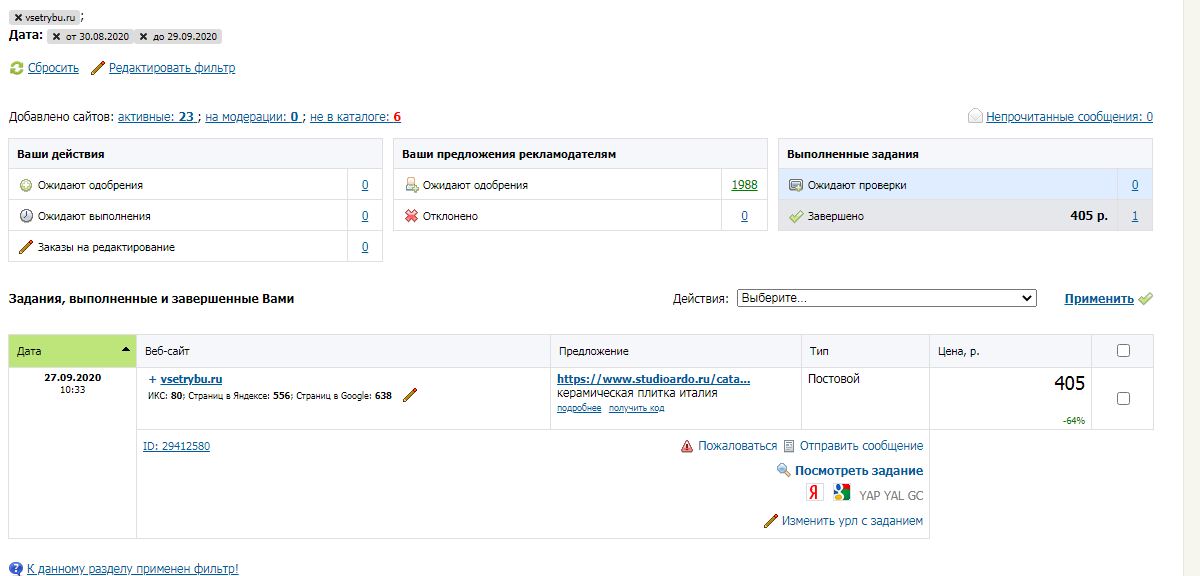Click the Google index check icon

point(842,493)
